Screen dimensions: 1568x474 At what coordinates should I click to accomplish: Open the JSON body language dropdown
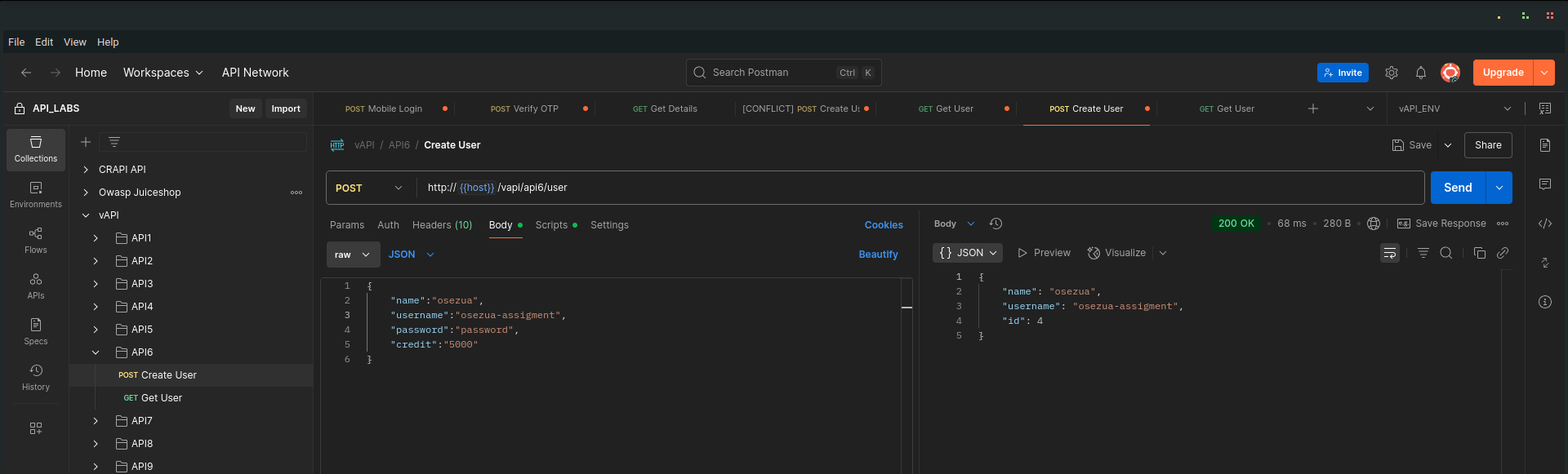point(412,255)
